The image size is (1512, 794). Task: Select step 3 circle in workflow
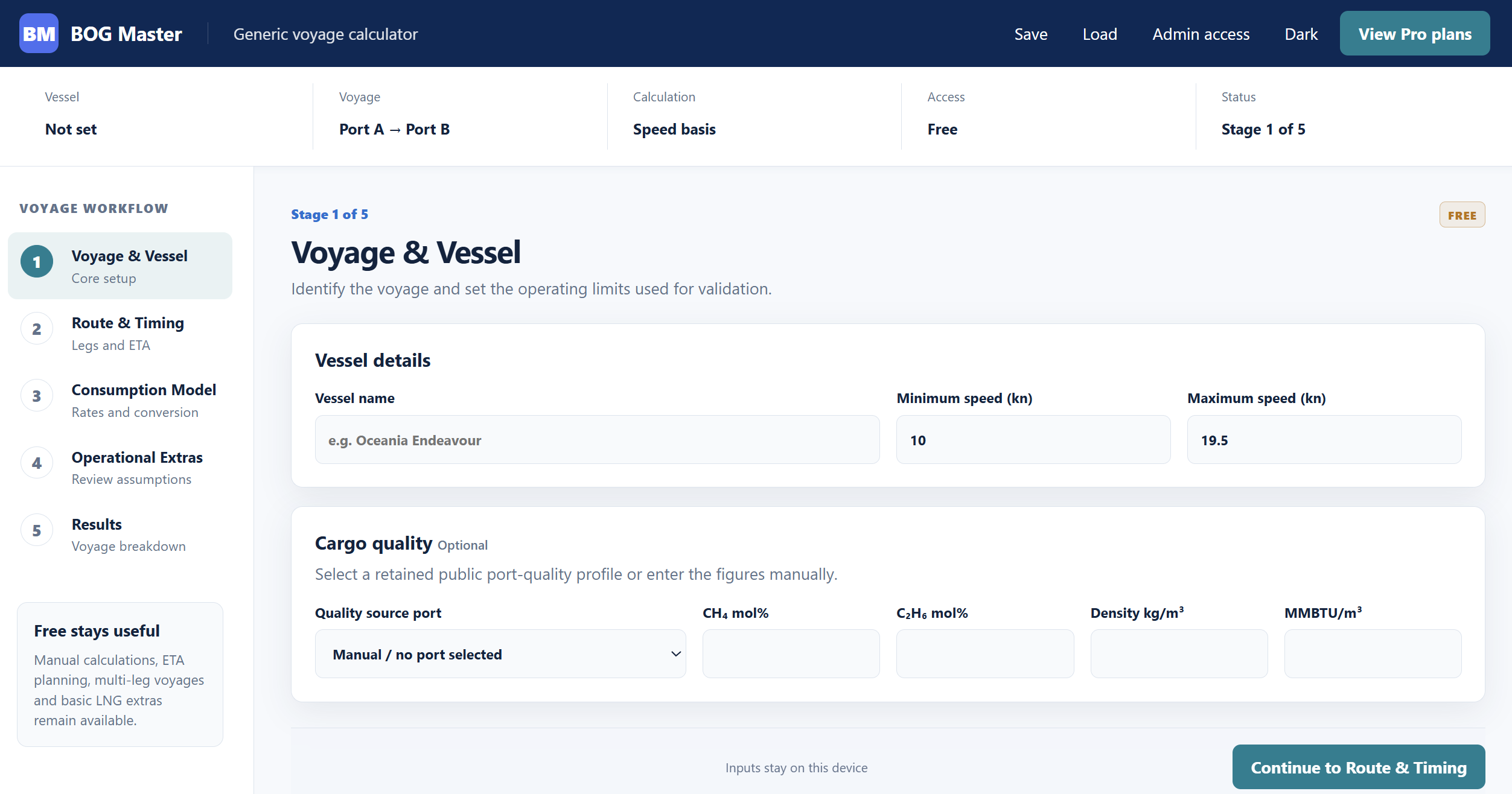pyautogui.click(x=37, y=396)
